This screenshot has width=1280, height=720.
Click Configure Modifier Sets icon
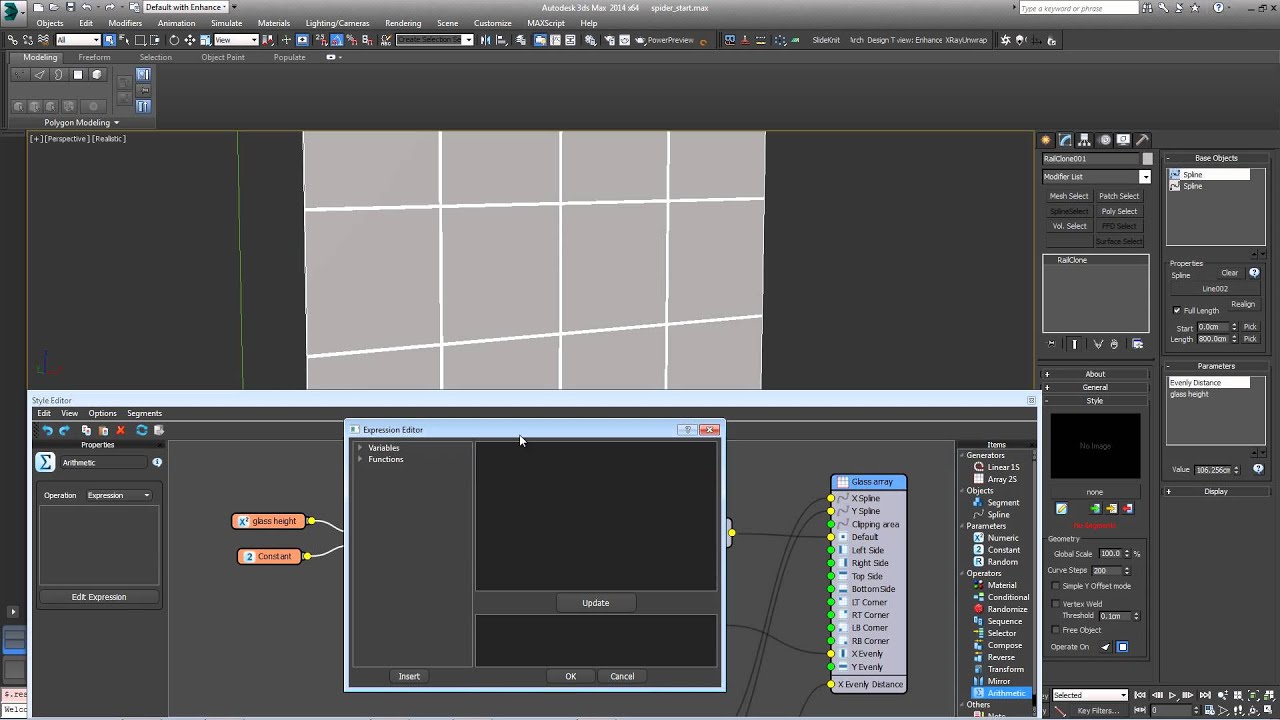pos(1137,344)
